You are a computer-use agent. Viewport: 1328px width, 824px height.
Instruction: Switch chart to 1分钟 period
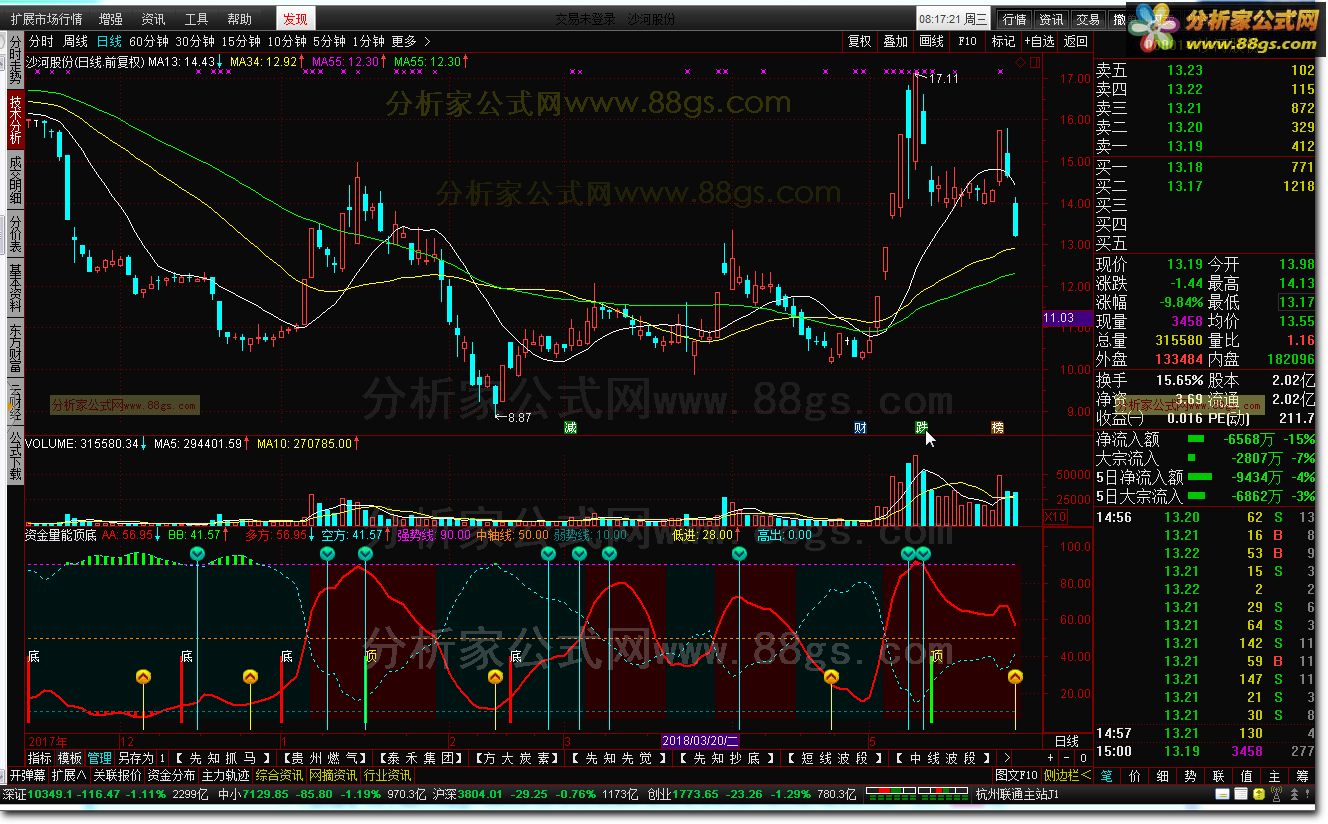[368, 41]
